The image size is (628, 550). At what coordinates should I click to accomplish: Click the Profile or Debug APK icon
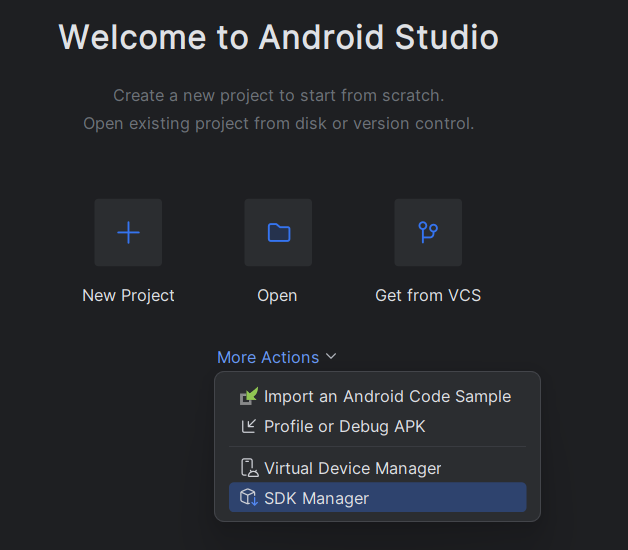coord(248,426)
